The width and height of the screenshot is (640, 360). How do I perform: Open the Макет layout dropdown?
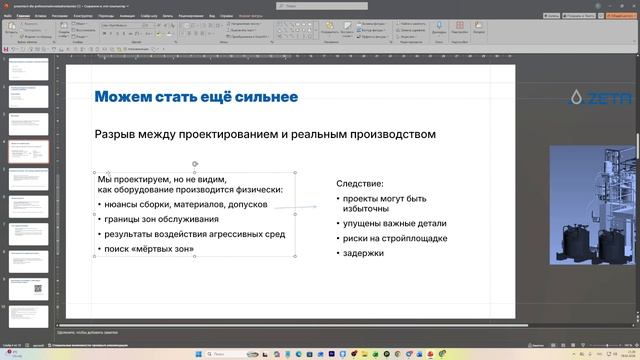80,24
